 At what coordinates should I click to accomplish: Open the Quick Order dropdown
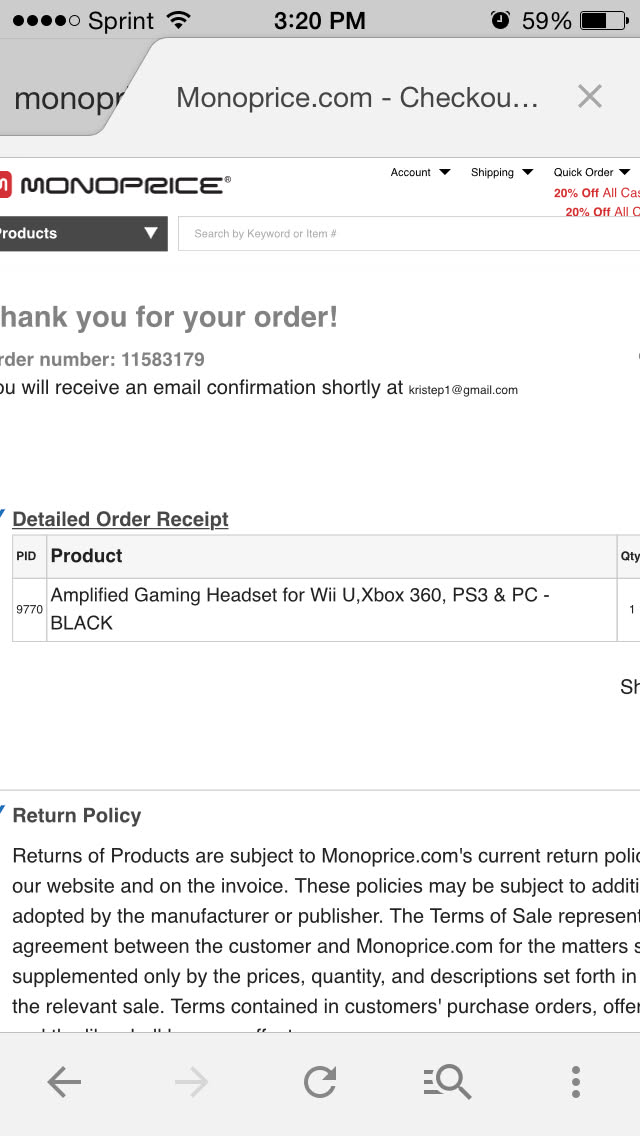coord(592,173)
